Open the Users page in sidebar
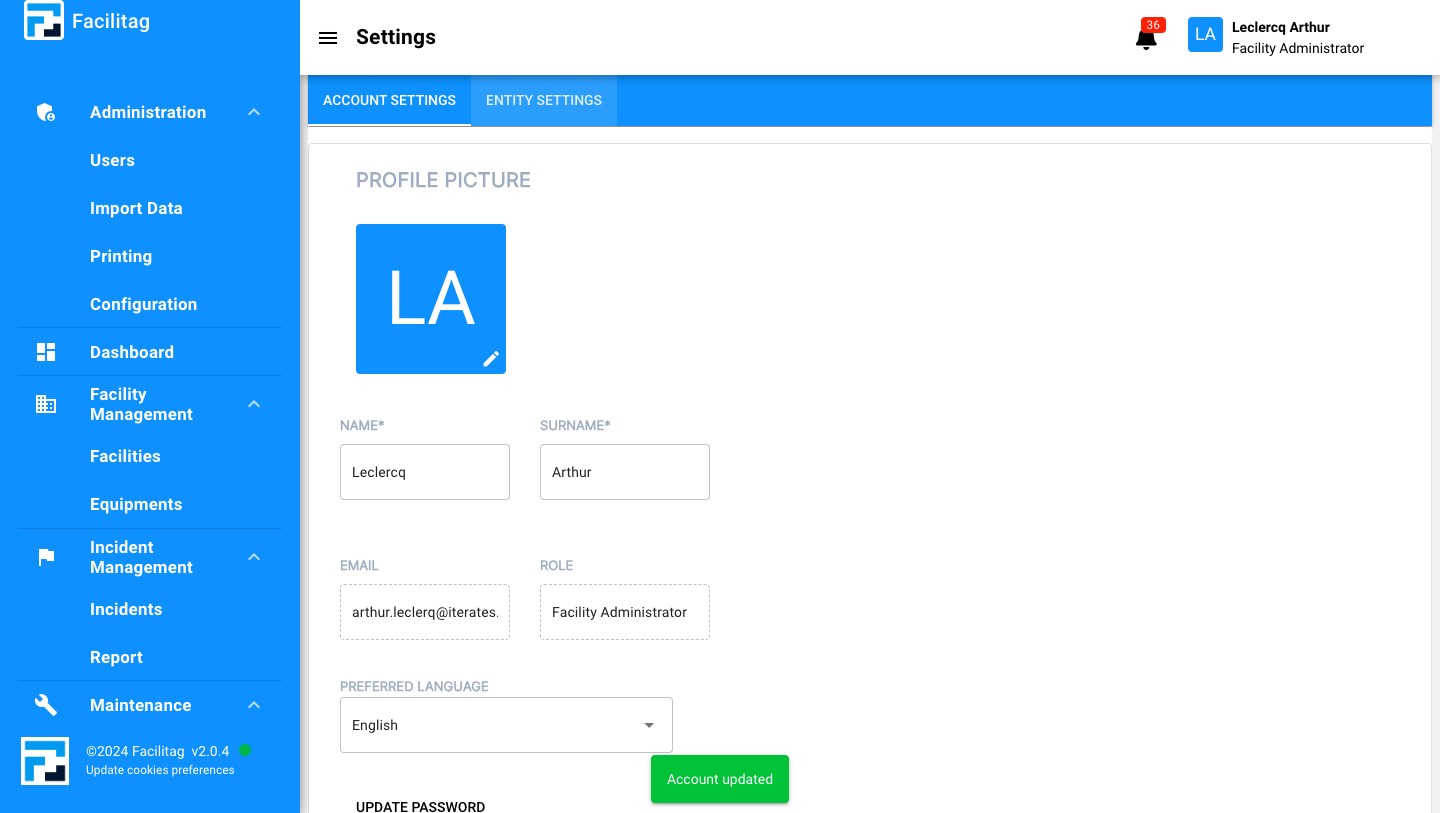Screen dimensions: 1440x813 (112, 160)
